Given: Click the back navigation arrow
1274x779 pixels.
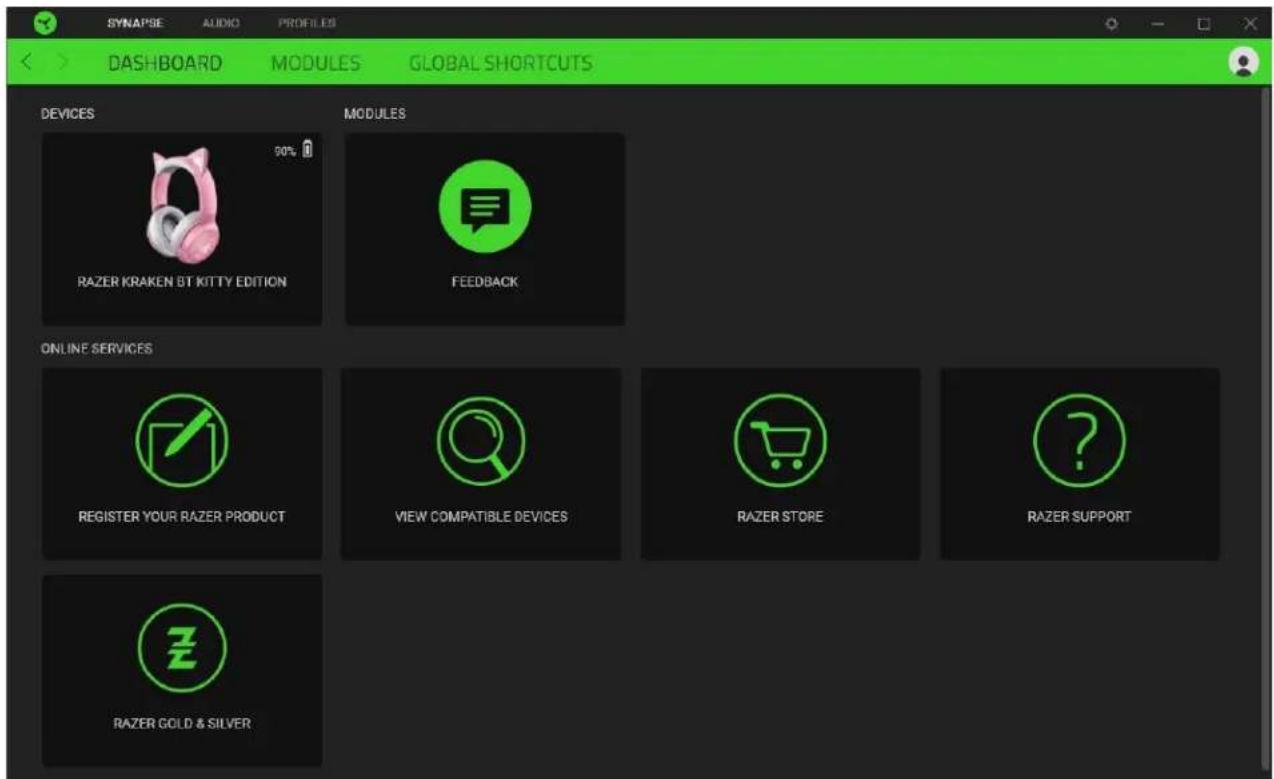Looking at the screenshot, I should [x=27, y=63].
